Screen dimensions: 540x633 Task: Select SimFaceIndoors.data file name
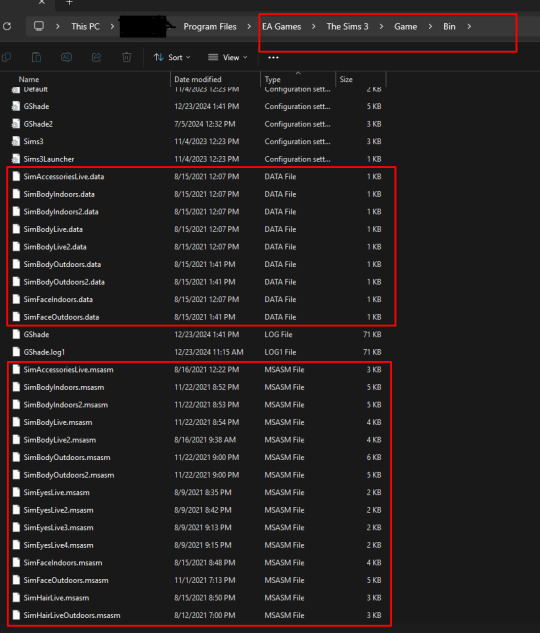click(x=58, y=300)
